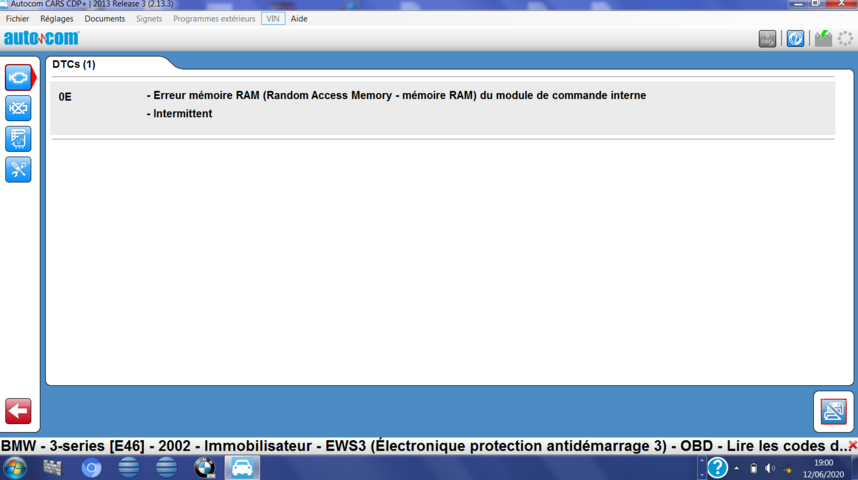Open the Chromium browser taskbar icon
858x480 pixels.
click(x=91, y=468)
